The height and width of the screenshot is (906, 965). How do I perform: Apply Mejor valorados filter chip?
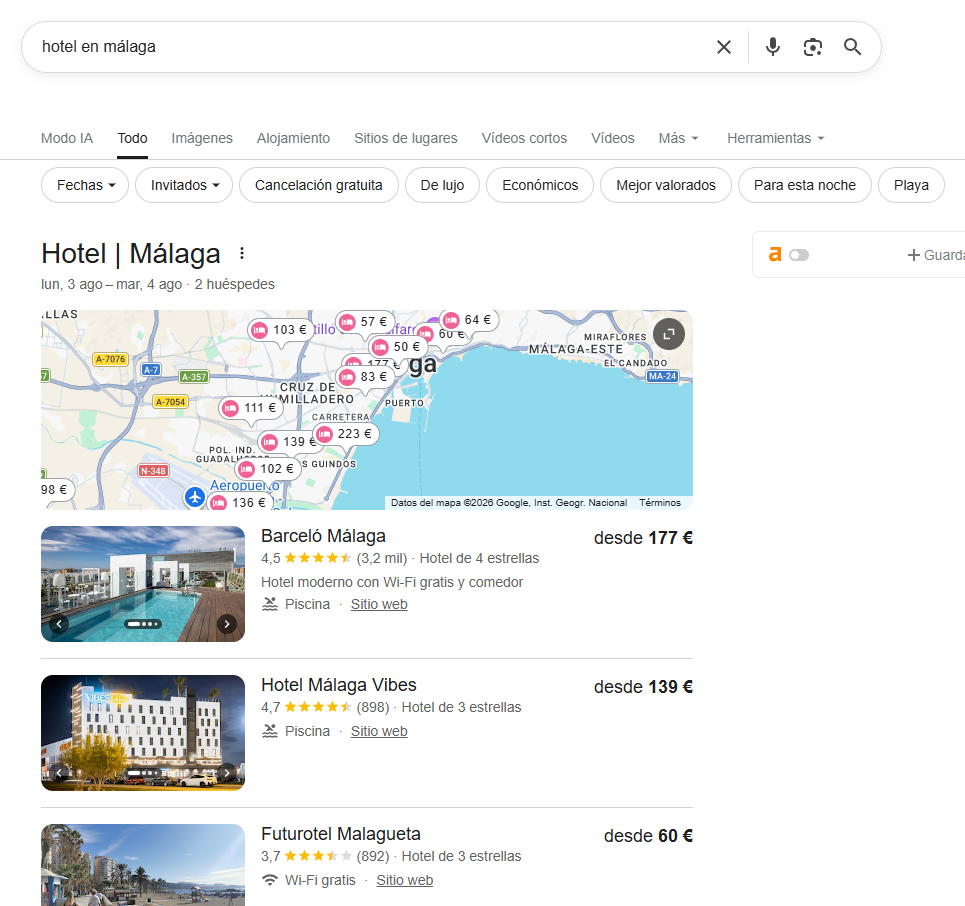(x=666, y=185)
